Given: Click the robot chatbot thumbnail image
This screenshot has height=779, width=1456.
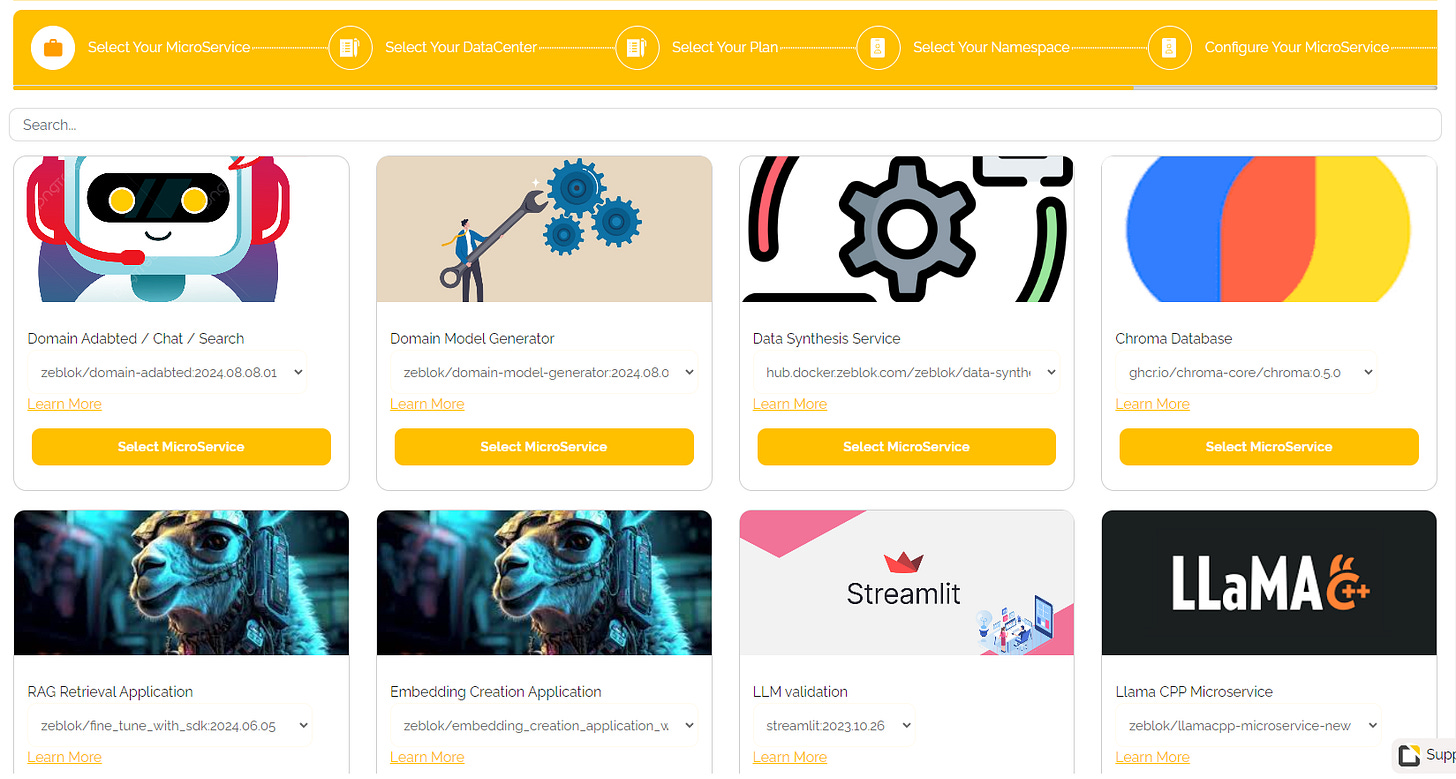Looking at the screenshot, I should [x=181, y=229].
